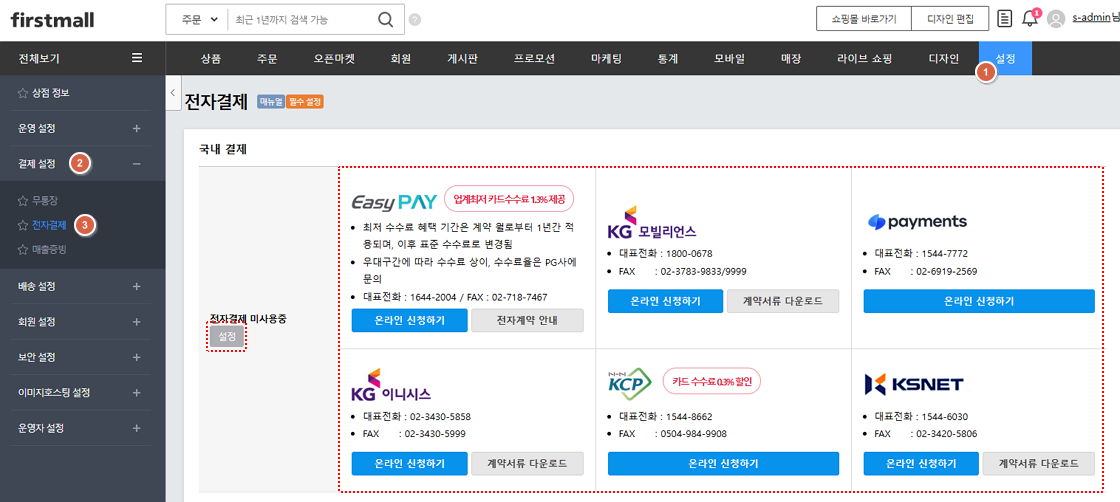Click the user avatar icon
This screenshot has height=502, width=1120.
(x=1056, y=19)
